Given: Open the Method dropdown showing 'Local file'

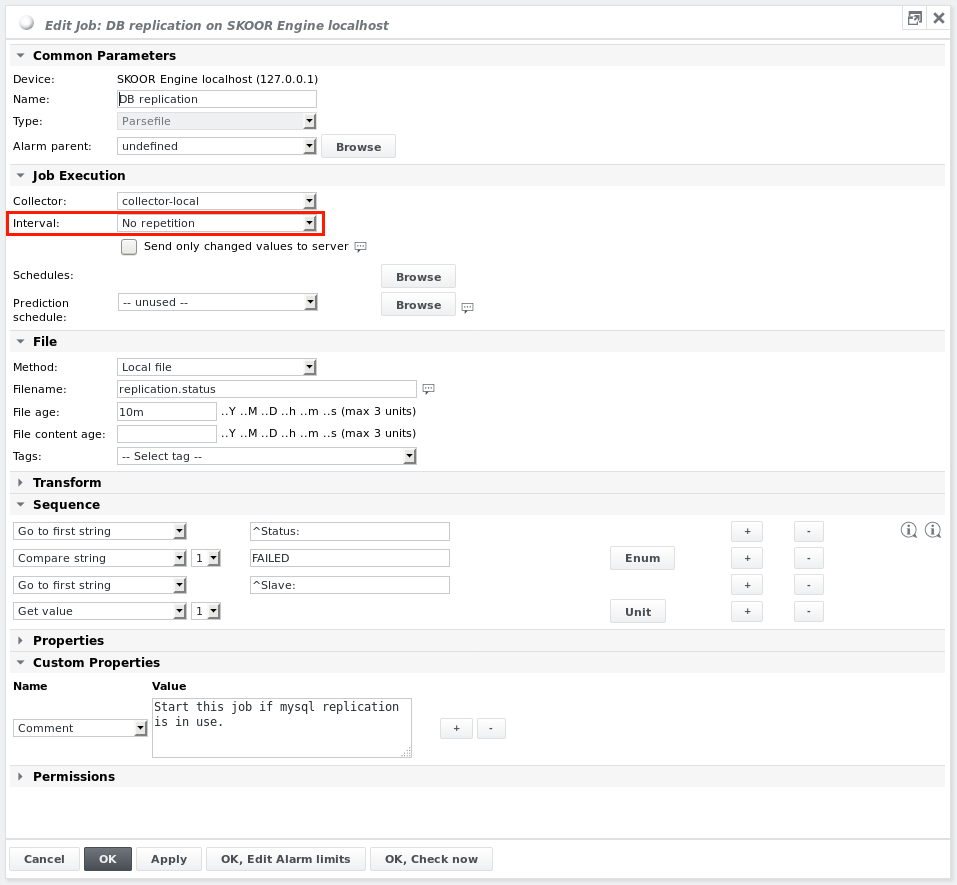Looking at the screenshot, I should (x=309, y=367).
